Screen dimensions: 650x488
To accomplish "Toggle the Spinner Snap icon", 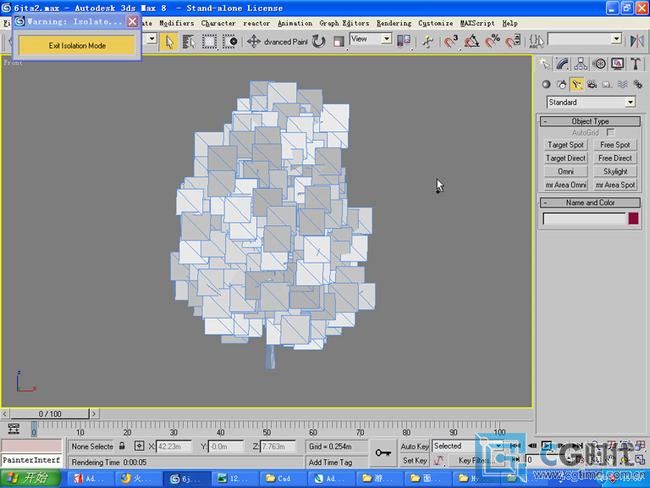I will pyautogui.click(x=513, y=41).
